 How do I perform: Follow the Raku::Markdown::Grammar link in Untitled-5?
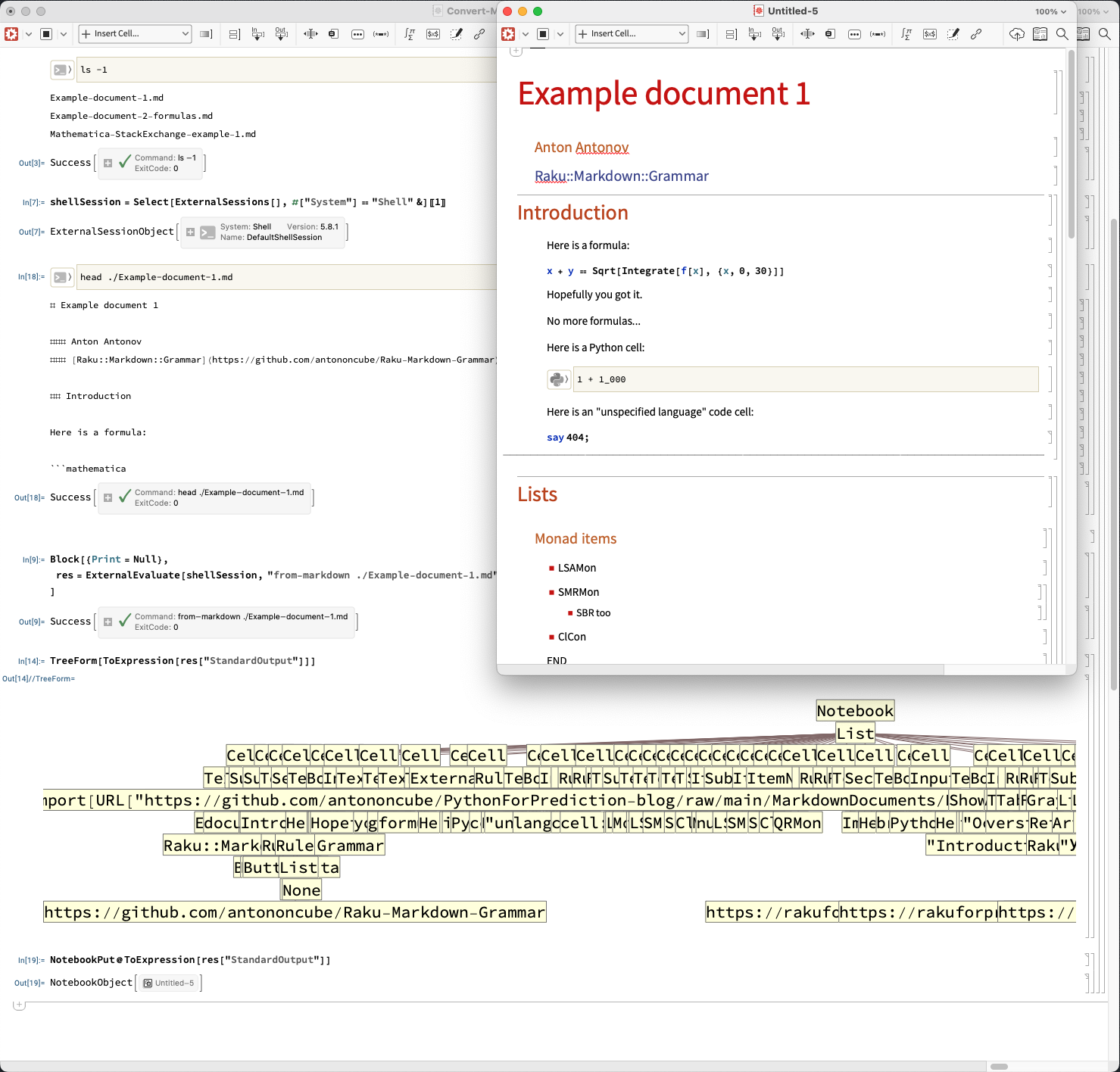pyautogui.click(x=622, y=176)
